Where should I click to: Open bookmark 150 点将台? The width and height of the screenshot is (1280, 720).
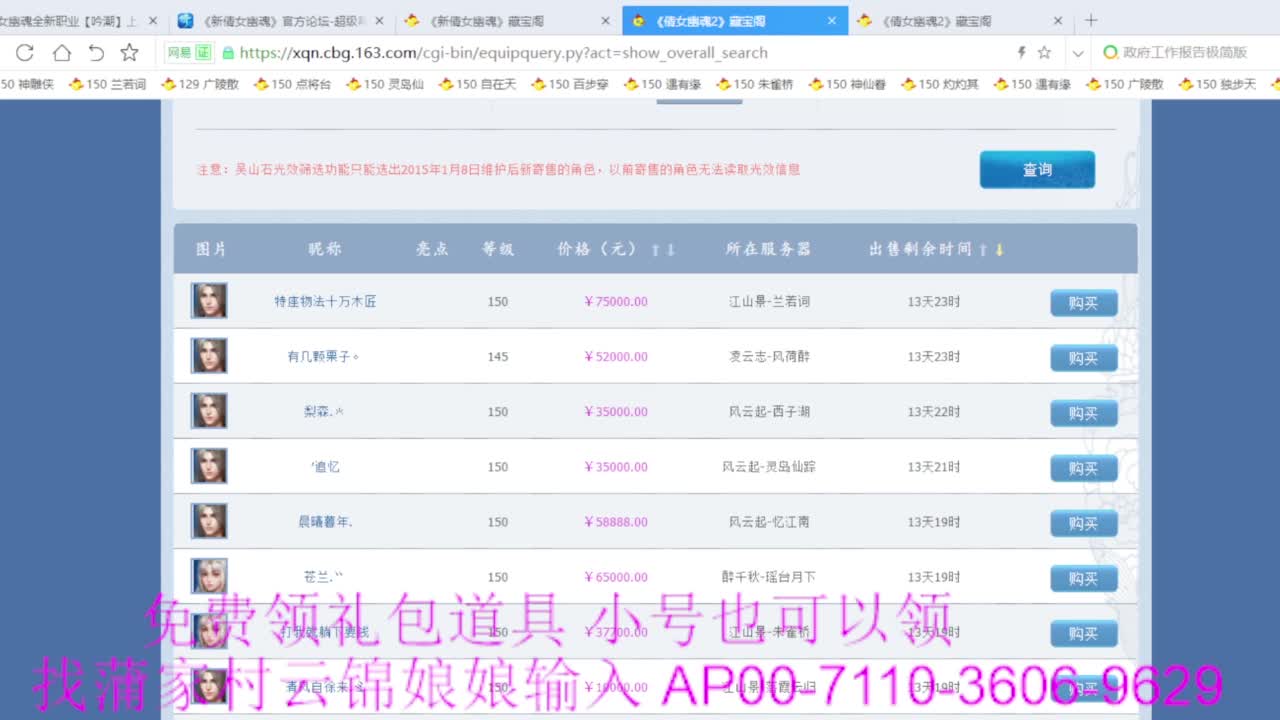coord(291,84)
